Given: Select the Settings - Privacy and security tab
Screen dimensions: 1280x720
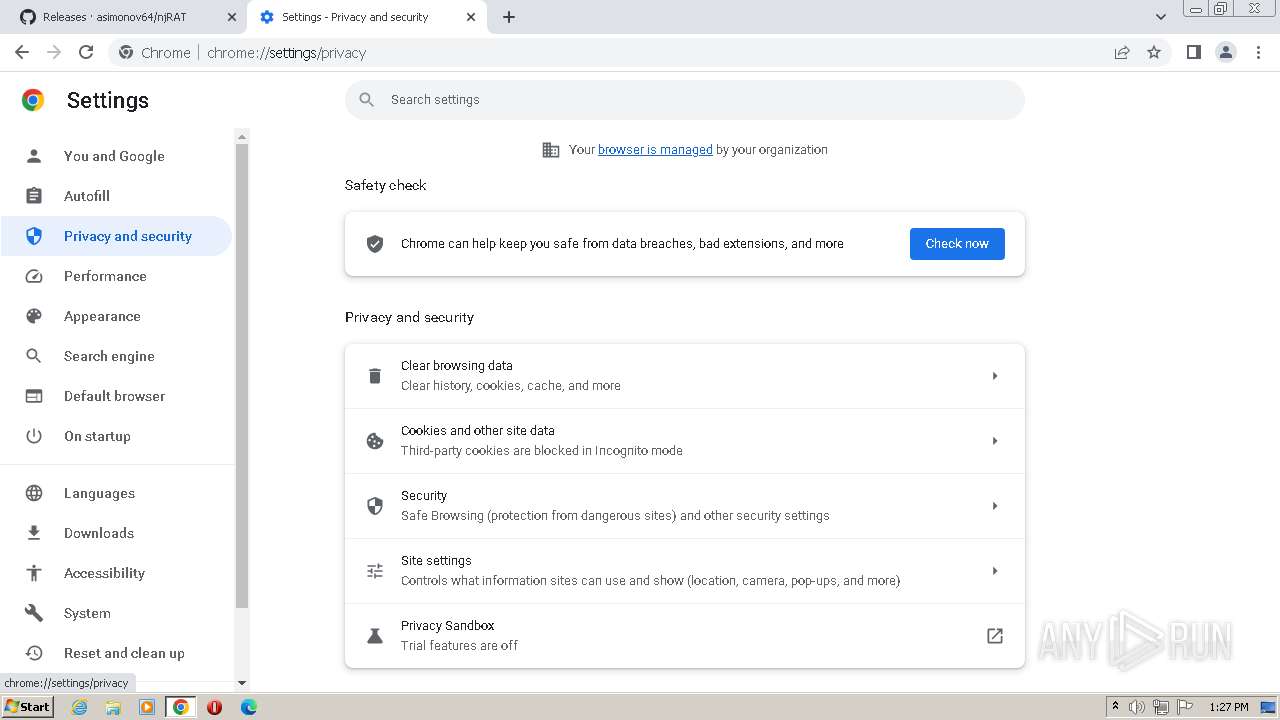Looking at the screenshot, I should [x=366, y=17].
